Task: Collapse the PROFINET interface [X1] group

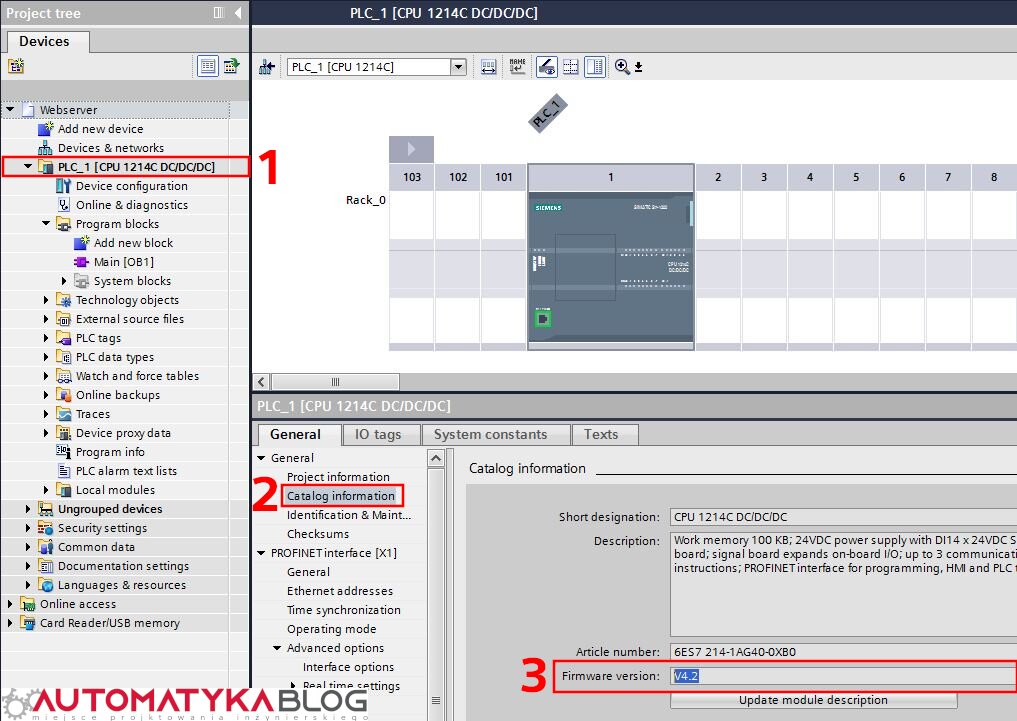Action: pyautogui.click(x=261, y=553)
